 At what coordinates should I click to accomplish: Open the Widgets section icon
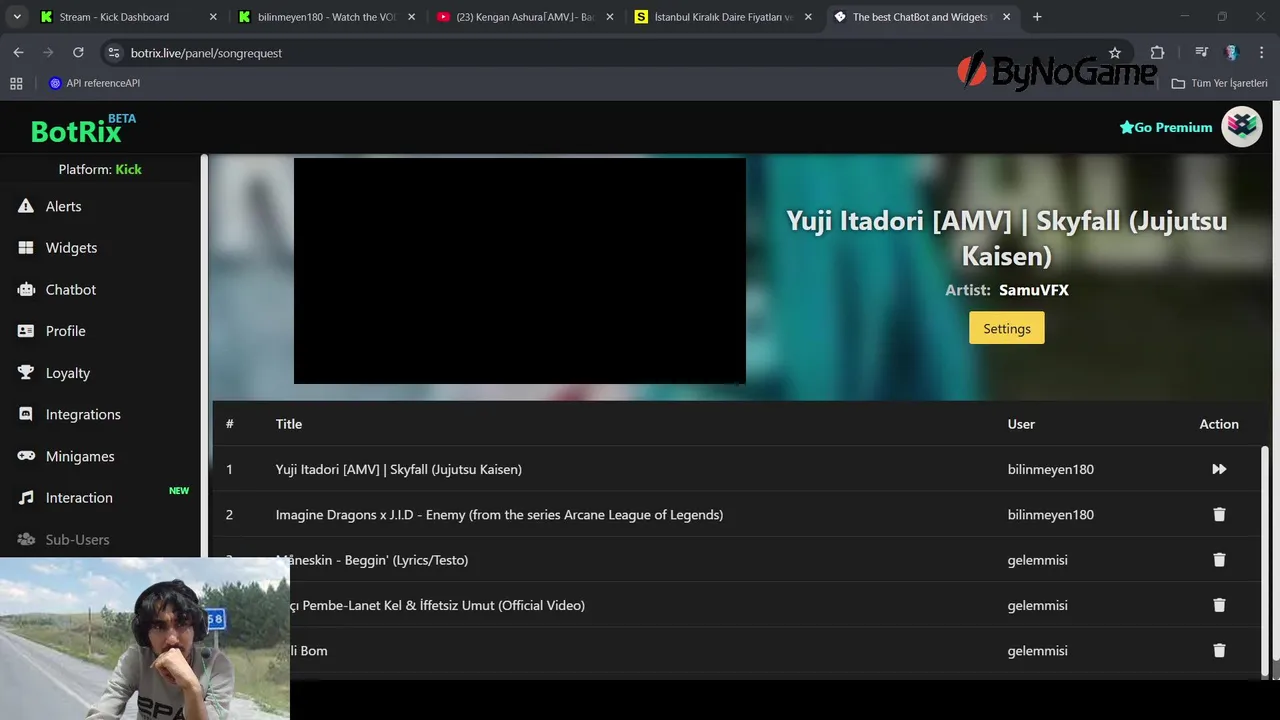coord(26,248)
